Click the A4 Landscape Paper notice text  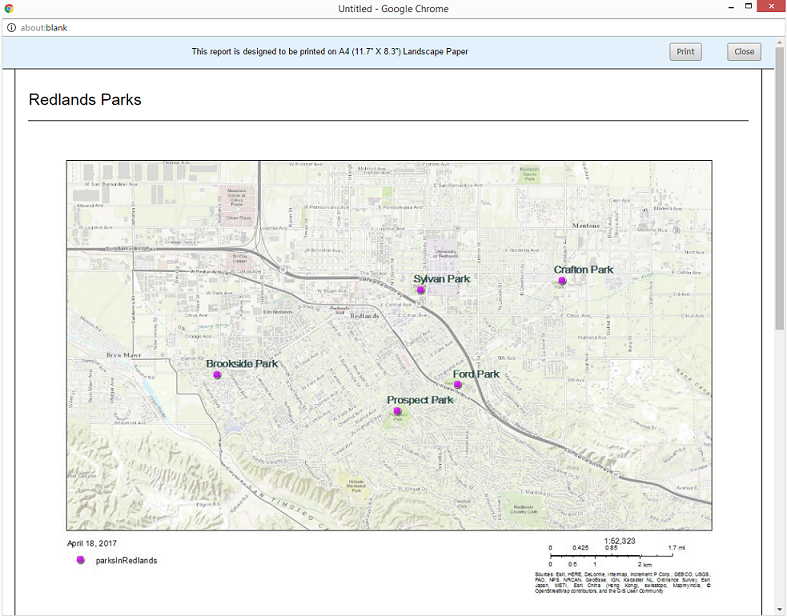pyautogui.click(x=330, y=52)
